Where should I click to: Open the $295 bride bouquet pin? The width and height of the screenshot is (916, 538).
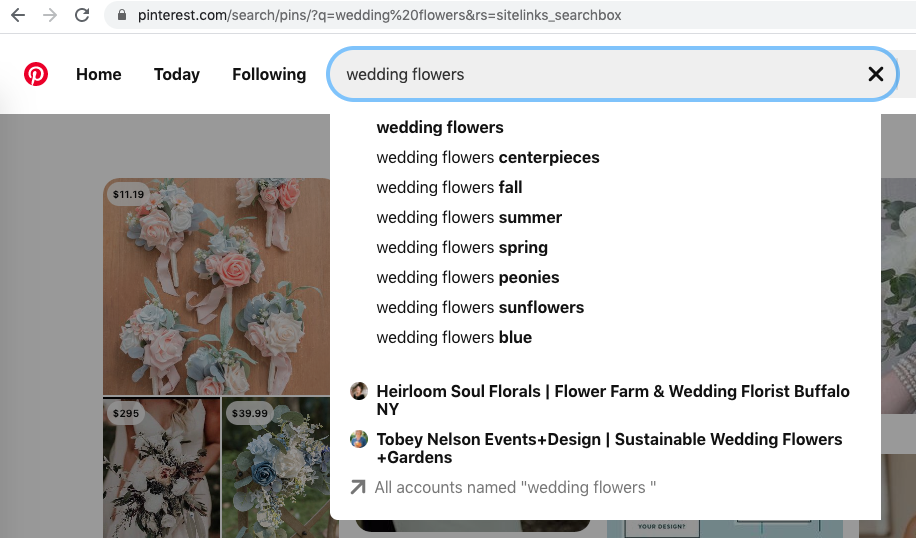point(162,467)
